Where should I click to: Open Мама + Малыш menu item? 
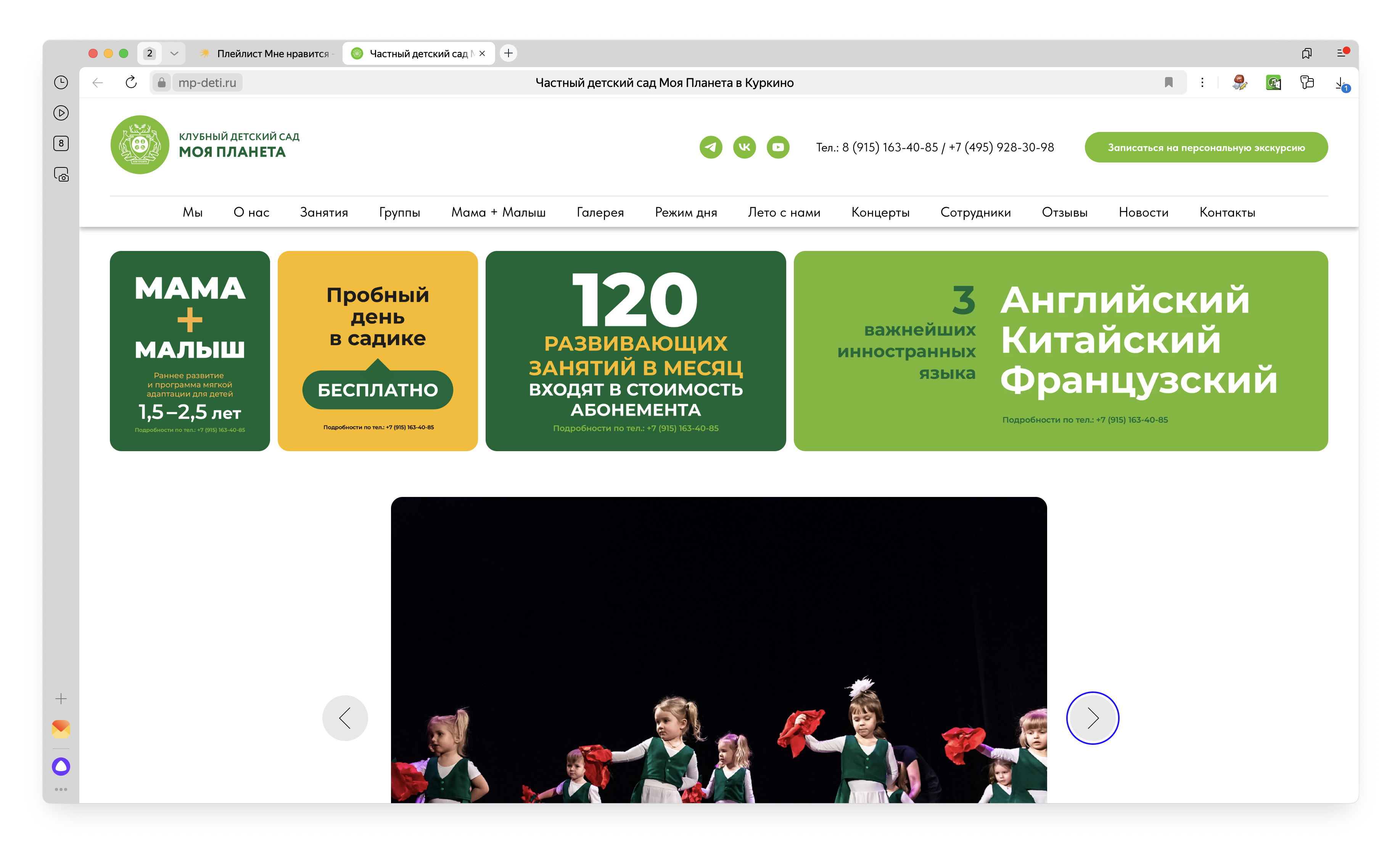click(x=498, y=212)
